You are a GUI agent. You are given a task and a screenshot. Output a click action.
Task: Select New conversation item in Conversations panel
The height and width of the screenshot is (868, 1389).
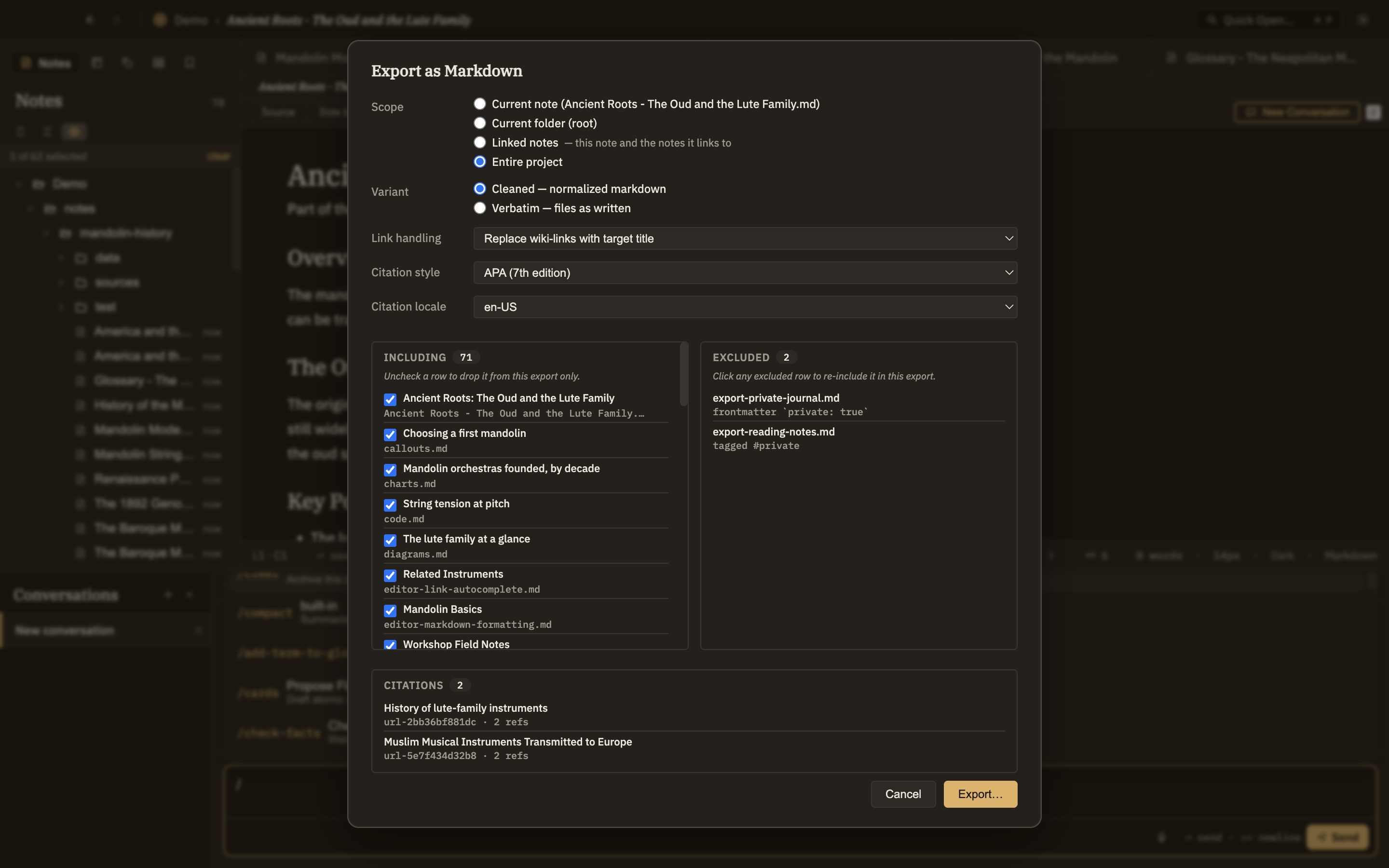(105, 630)
